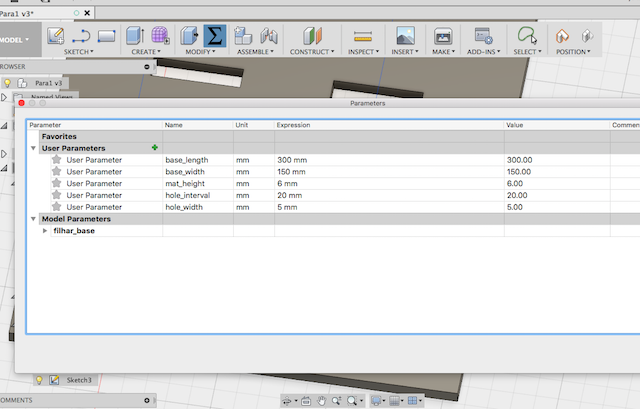This screenshot has height=409, width=640.
Task: Open the SELECT dropdown menu
Action: [527, 52]
